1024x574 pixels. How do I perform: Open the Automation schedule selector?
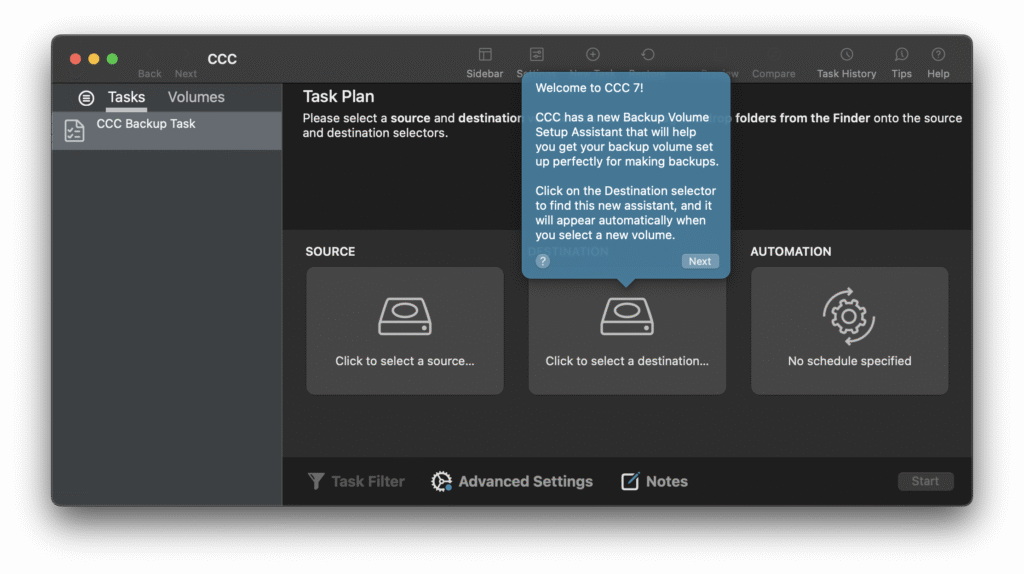pos(849,330)
